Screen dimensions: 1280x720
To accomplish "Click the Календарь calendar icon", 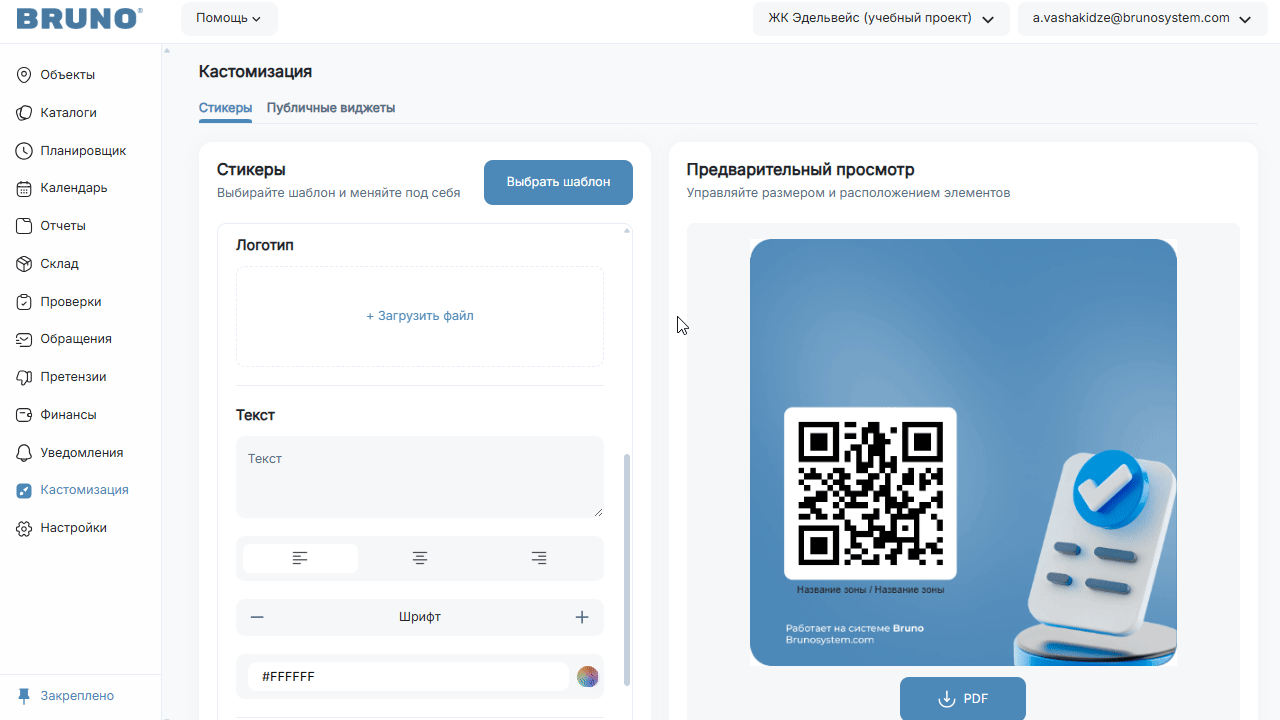I will click(25, 188).
